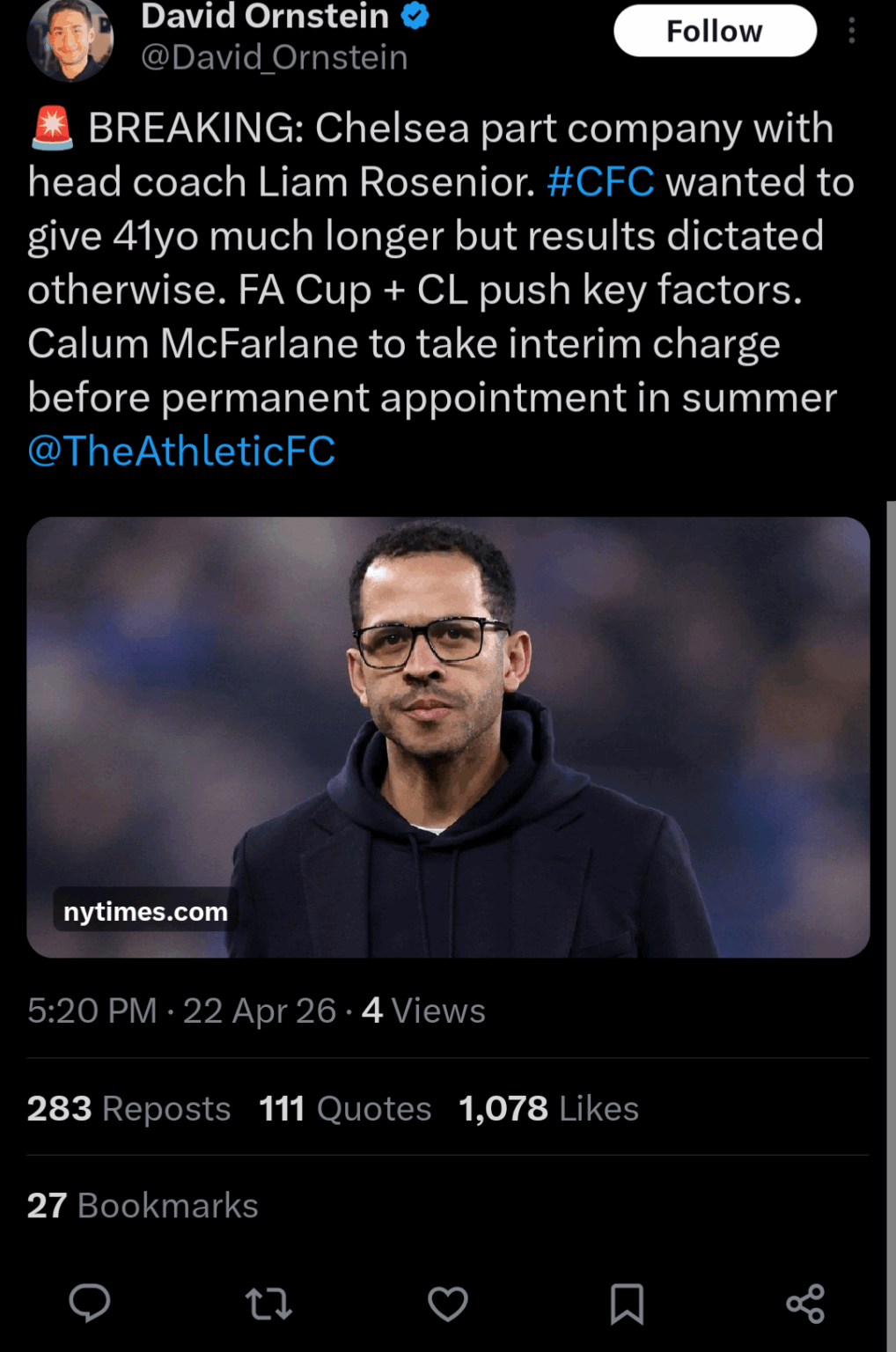The width and height of the screenshot is (896, 1352).
Task: Open the three-dot more options menu
Action: [x=851, y=31]
